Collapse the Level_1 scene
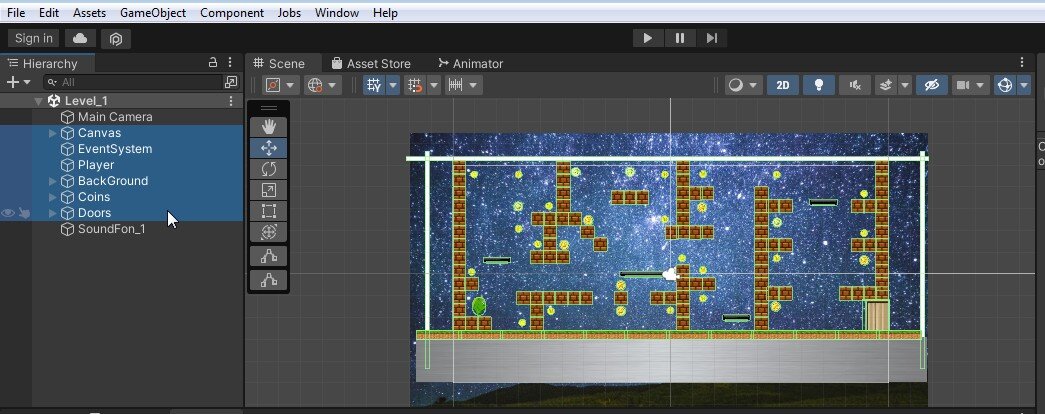The width and height of the screenshot is (1045, 414). [x=39, y=101]
